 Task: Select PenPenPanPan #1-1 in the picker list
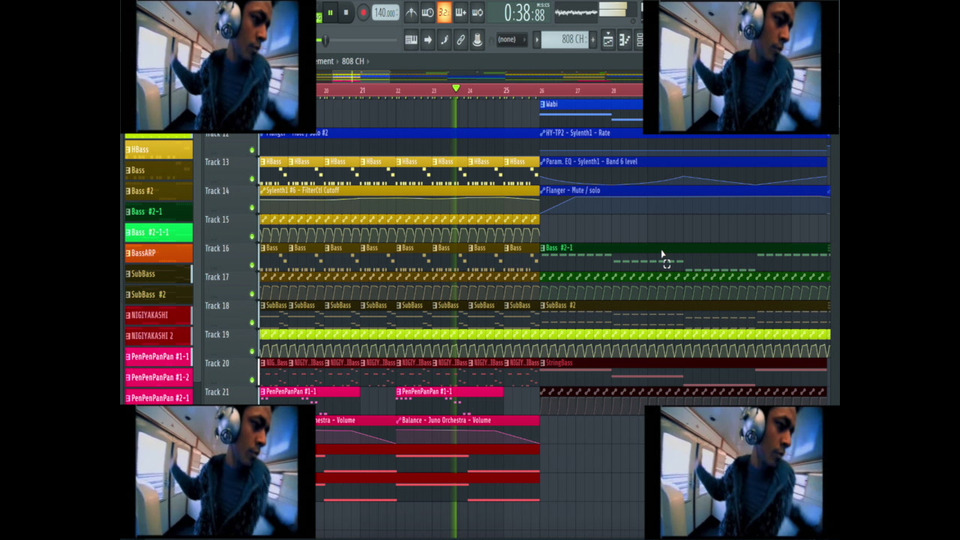click(159, 356)
